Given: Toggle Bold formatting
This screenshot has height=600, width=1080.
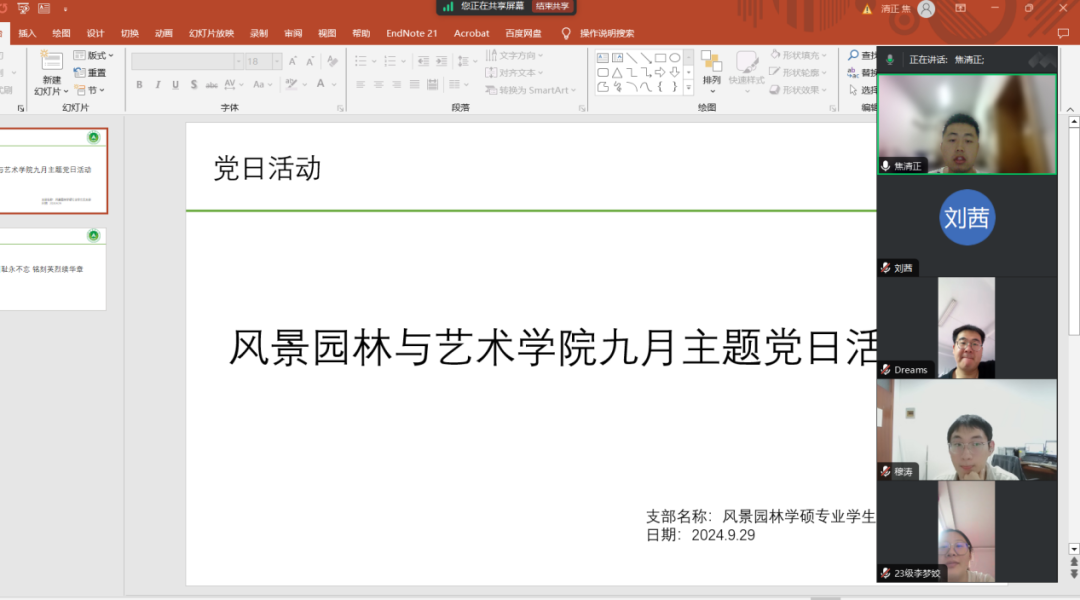Looking at the screenshot, I should tap(140, 85).
